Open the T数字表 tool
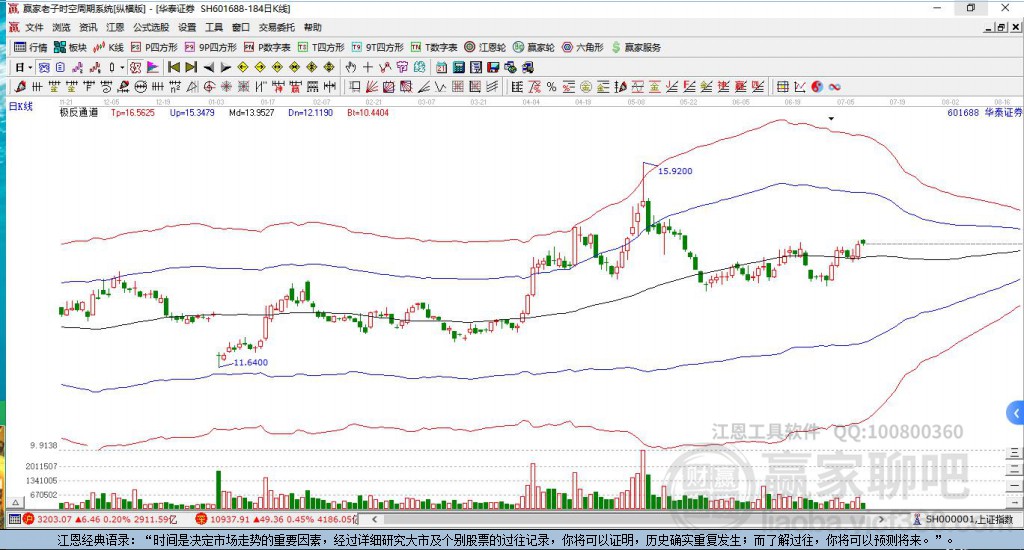1024x550 pixels. [x=434, y=47]
